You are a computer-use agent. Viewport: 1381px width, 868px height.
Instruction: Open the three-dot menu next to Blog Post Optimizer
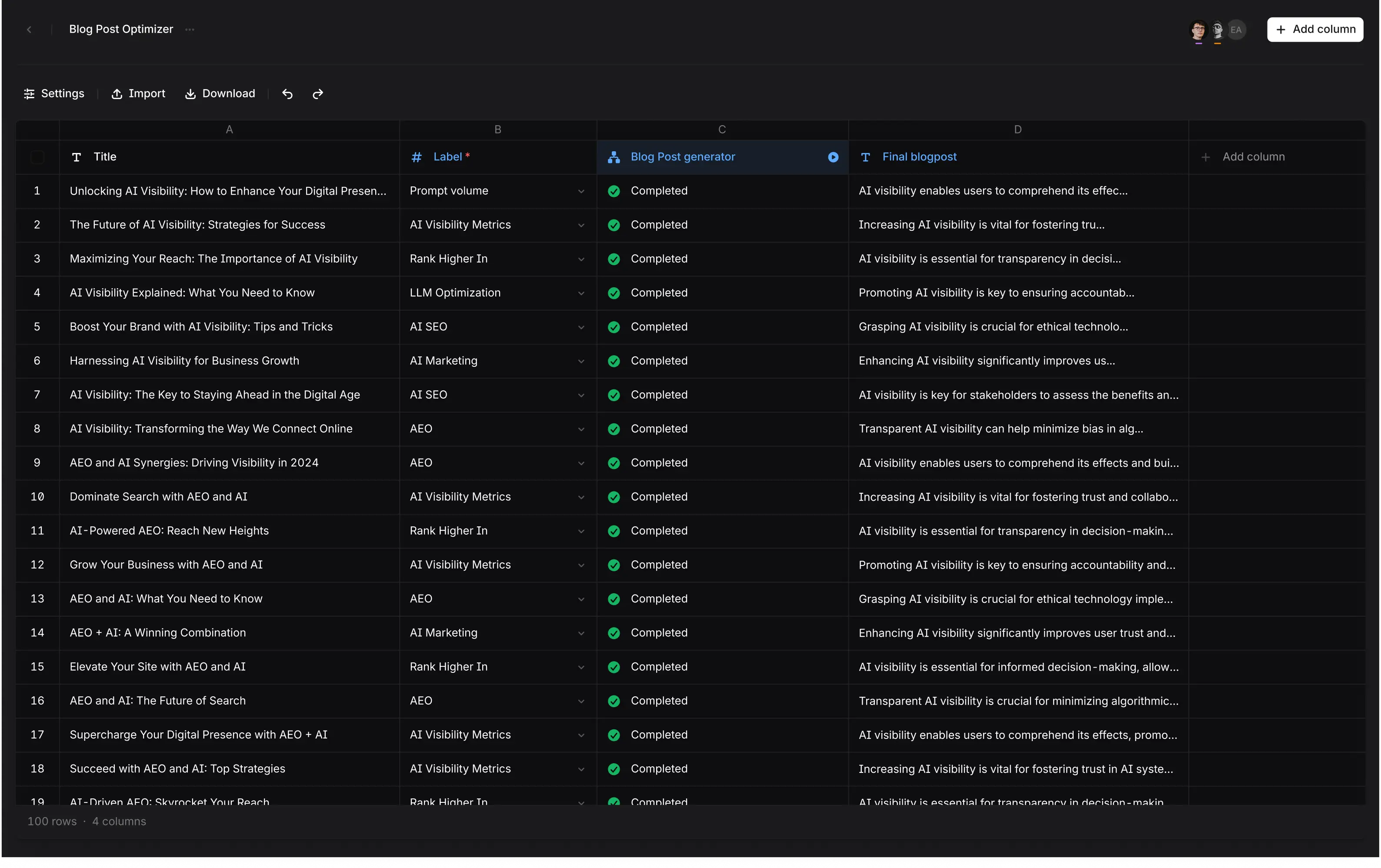click(190, 29)
